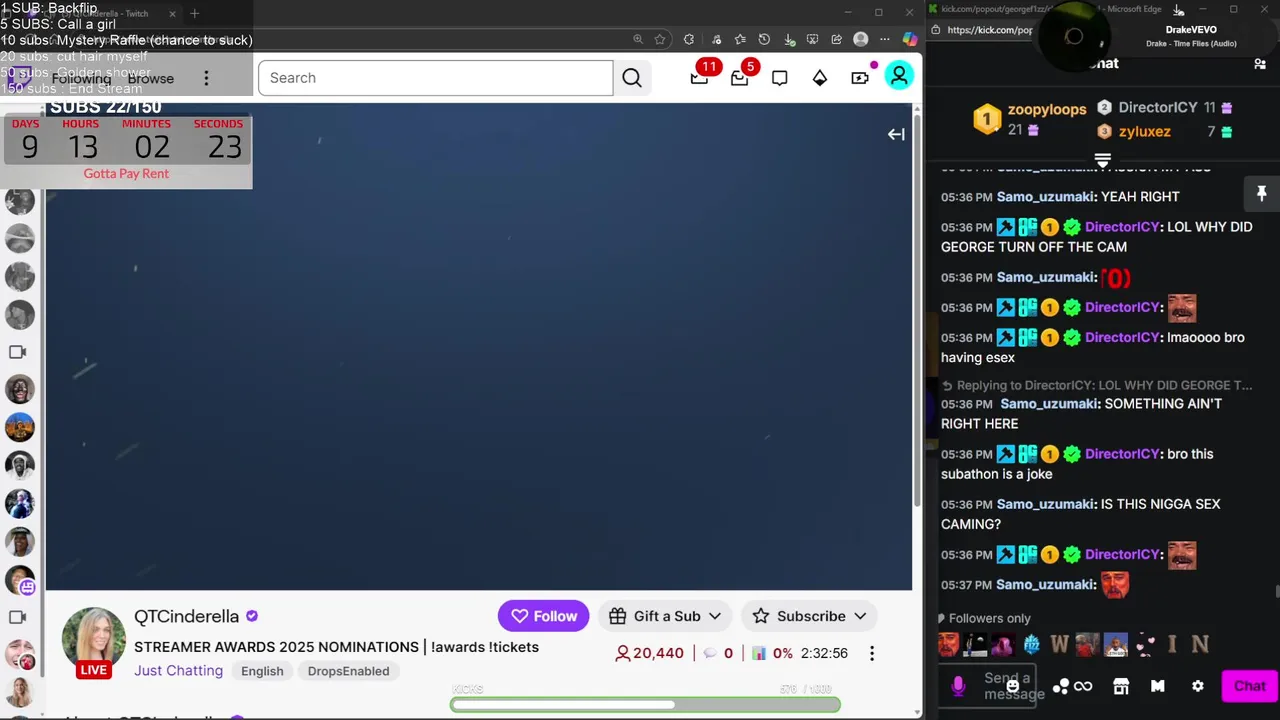Add page to favorites star icon
This screenshot has width=1280, height=720.
pyautogui.click(x=660, y=39)
